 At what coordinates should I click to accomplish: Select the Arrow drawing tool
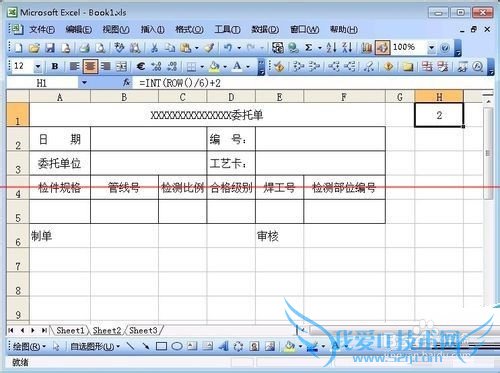(146, 347)
